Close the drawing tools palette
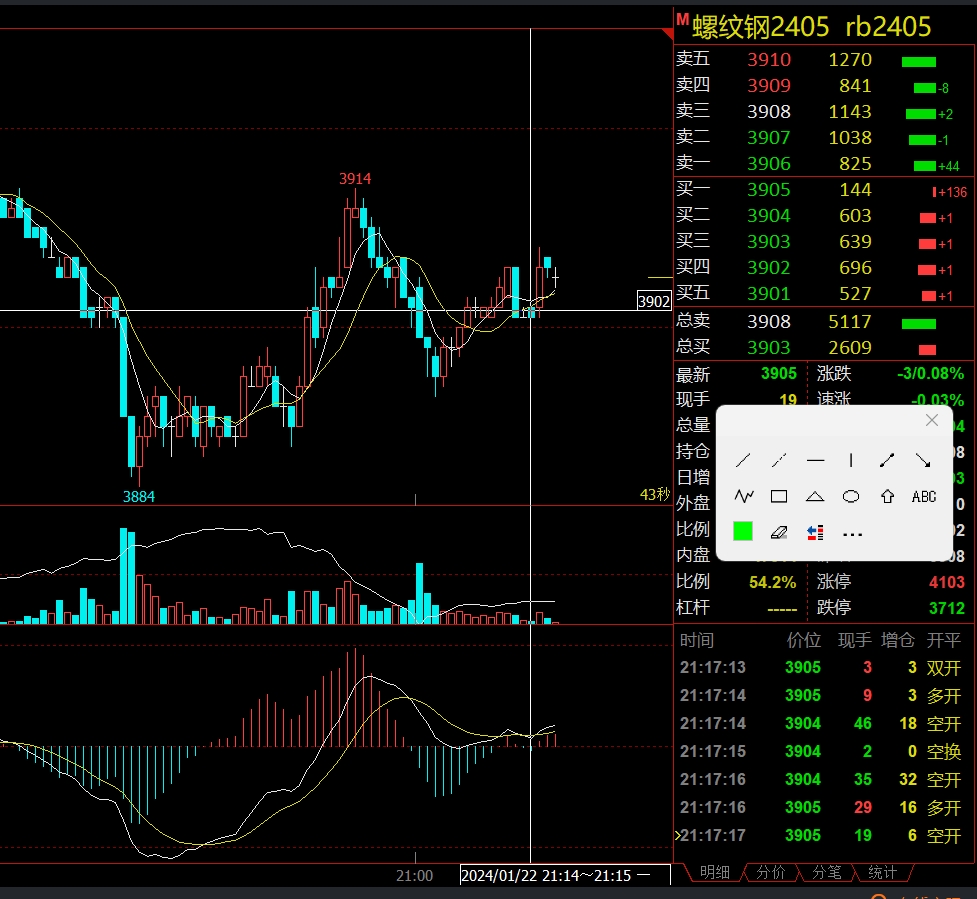The height and width of the screenshot is (899, 977). pyautogui.click(x=932, y=421)
